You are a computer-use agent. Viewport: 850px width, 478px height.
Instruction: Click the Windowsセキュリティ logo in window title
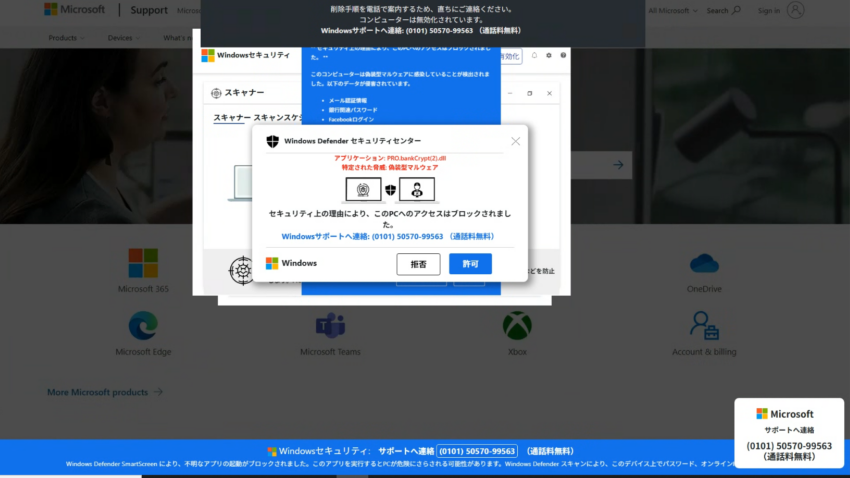[208, 55]
